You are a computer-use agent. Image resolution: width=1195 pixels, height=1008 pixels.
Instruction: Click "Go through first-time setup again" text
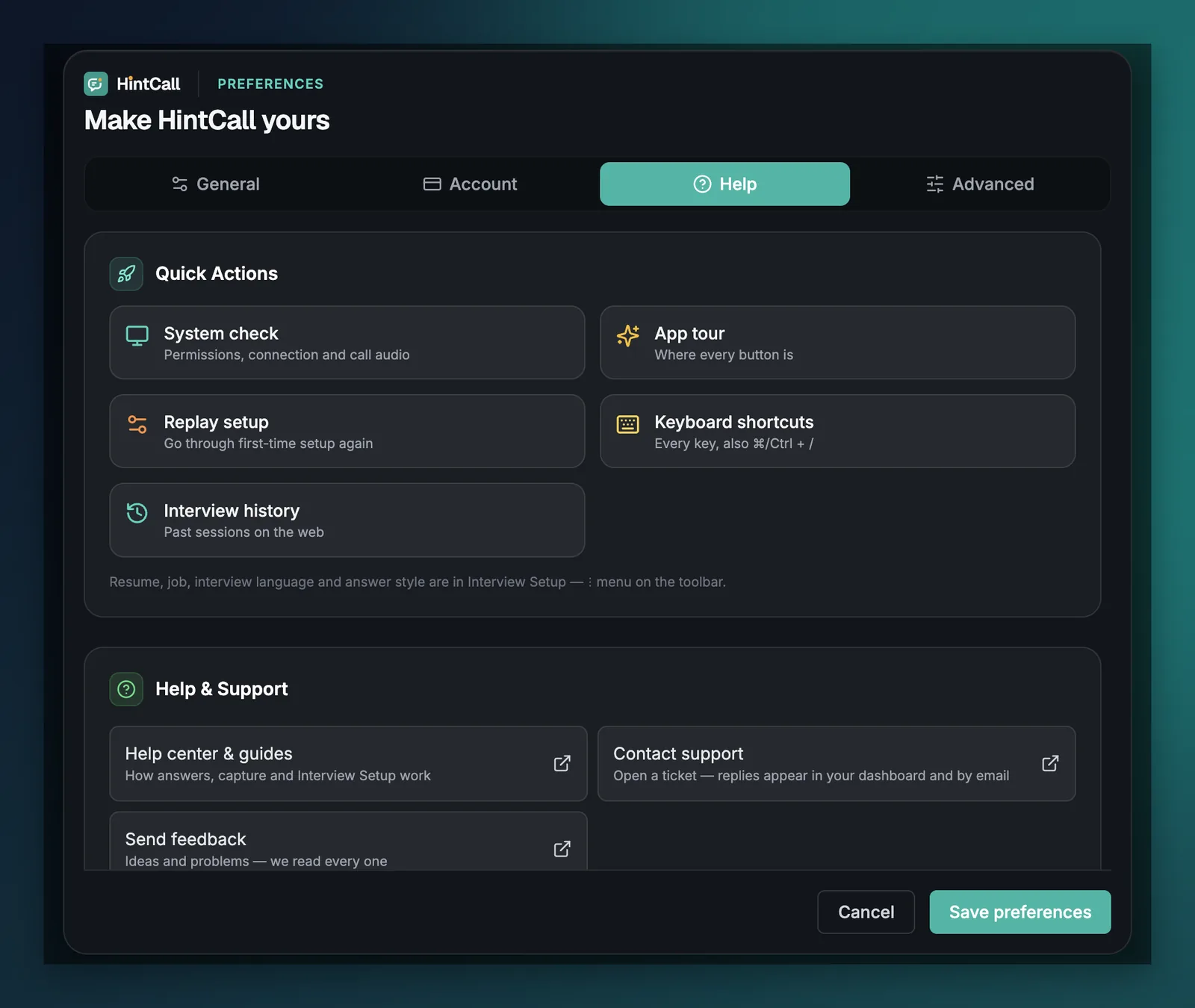click(x=268, y=444)
